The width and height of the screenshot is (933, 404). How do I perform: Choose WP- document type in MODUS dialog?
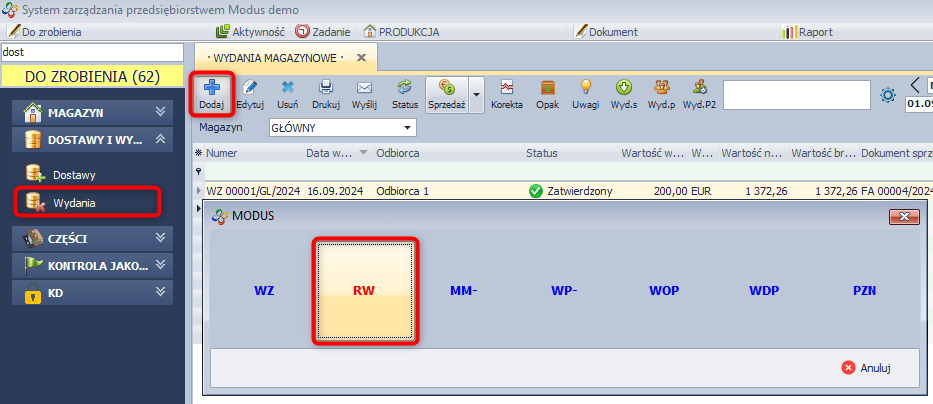564,291
